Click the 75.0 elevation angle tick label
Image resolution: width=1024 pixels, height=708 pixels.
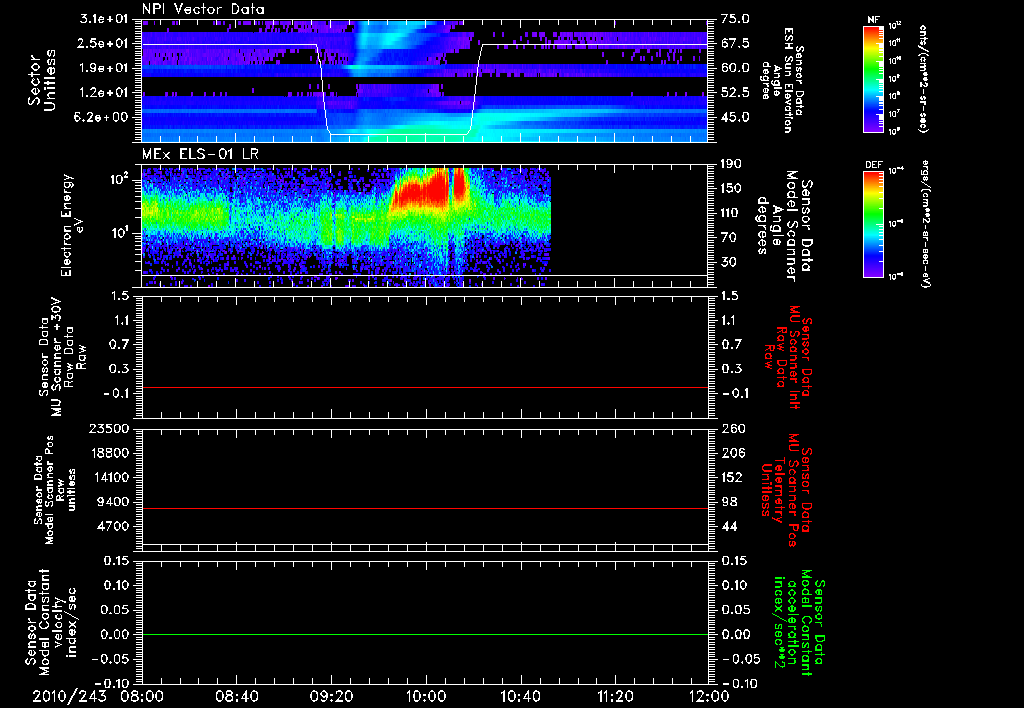click(x=735, y=19)
